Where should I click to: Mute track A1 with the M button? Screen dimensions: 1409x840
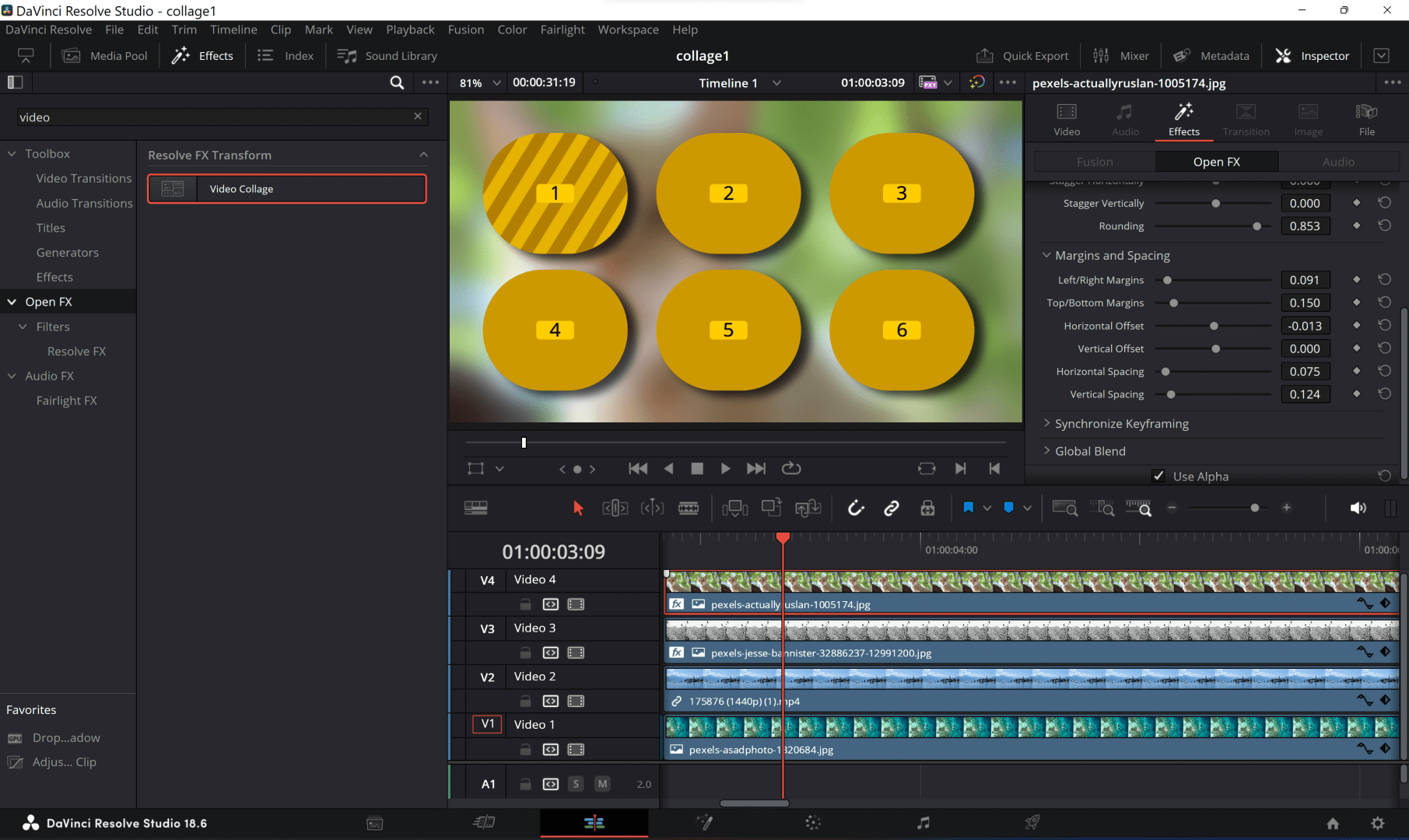point(602,784)
